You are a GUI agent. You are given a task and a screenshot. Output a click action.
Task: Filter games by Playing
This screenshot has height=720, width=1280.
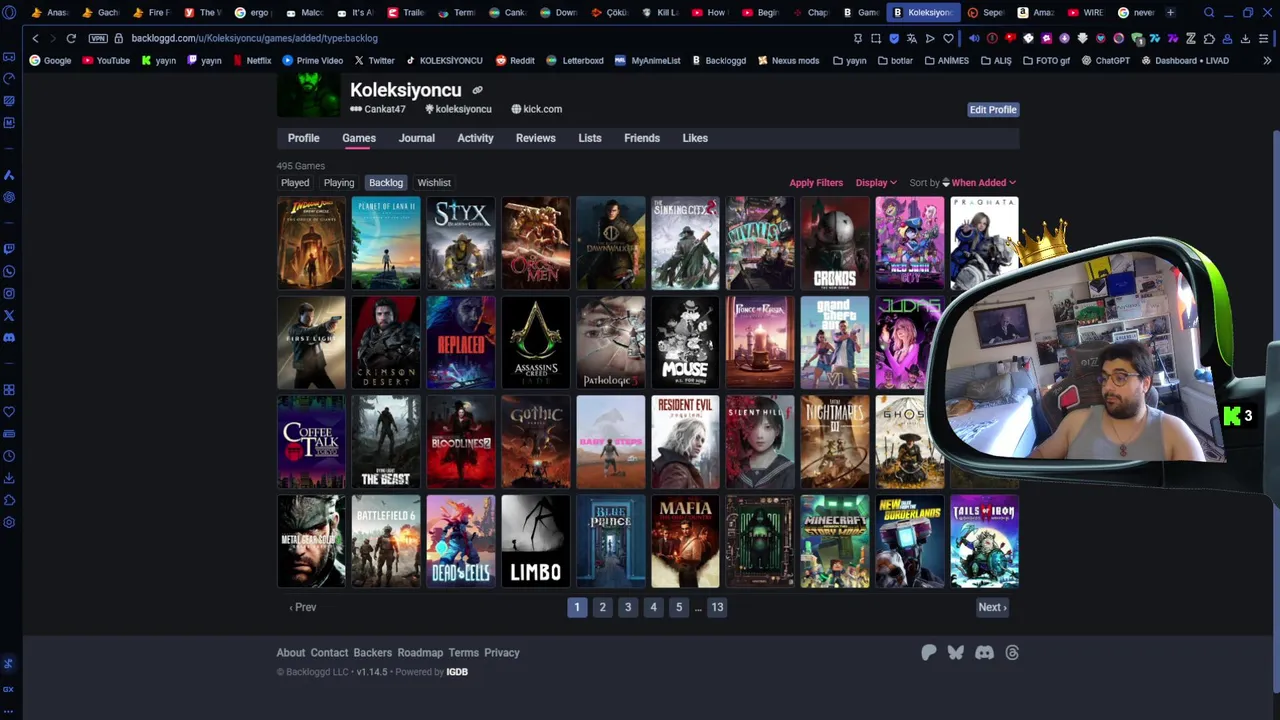[x=339, y=183]
